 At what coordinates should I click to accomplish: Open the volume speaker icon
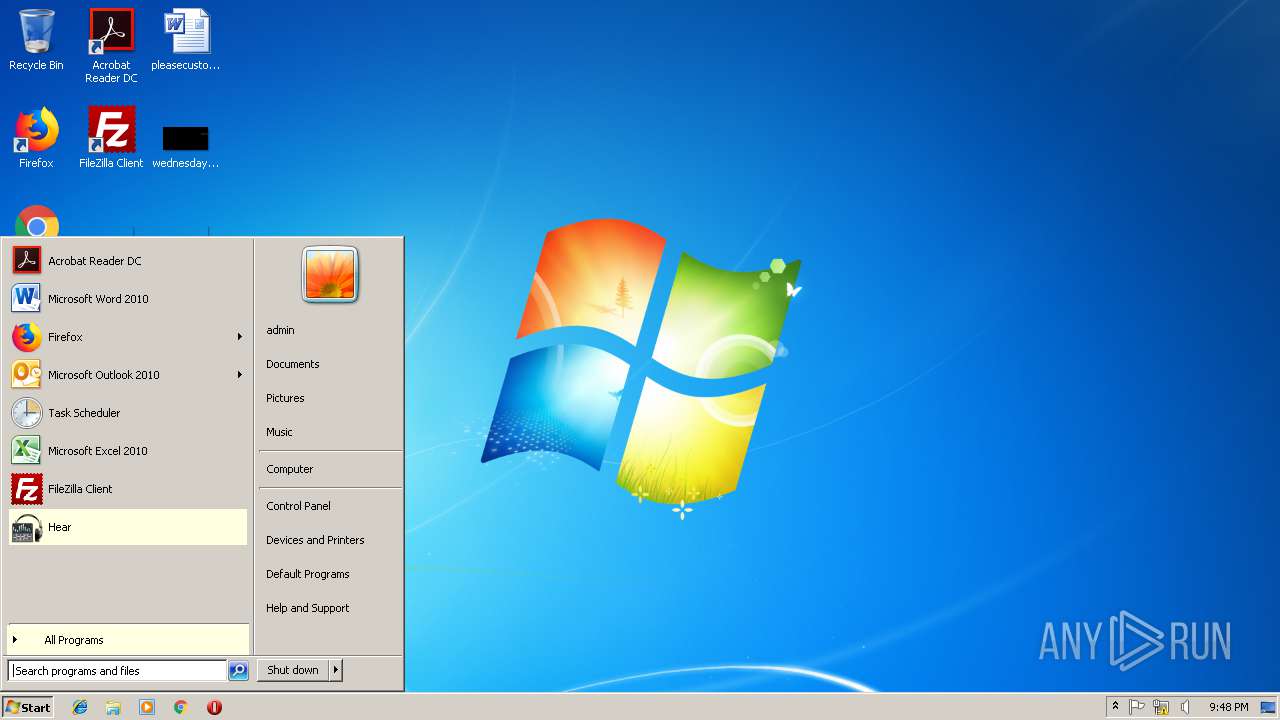coord(1185,707)
